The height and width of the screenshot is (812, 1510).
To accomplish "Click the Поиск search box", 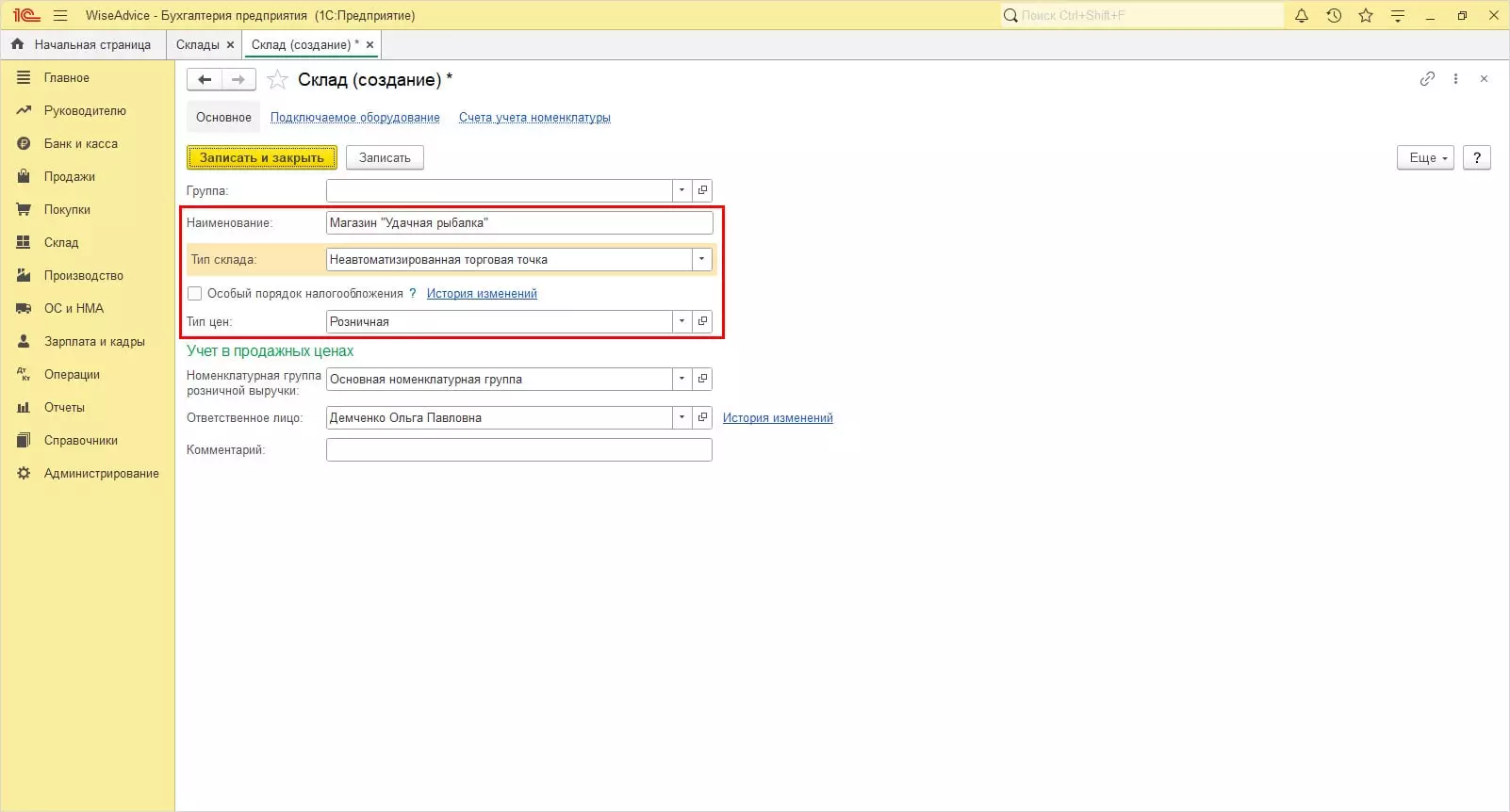I will pyautogui.click(x=1142, y=15).
